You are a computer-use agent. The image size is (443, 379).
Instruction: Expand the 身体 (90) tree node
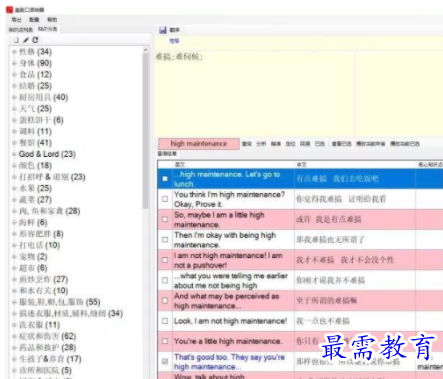(x=14, y=63)
